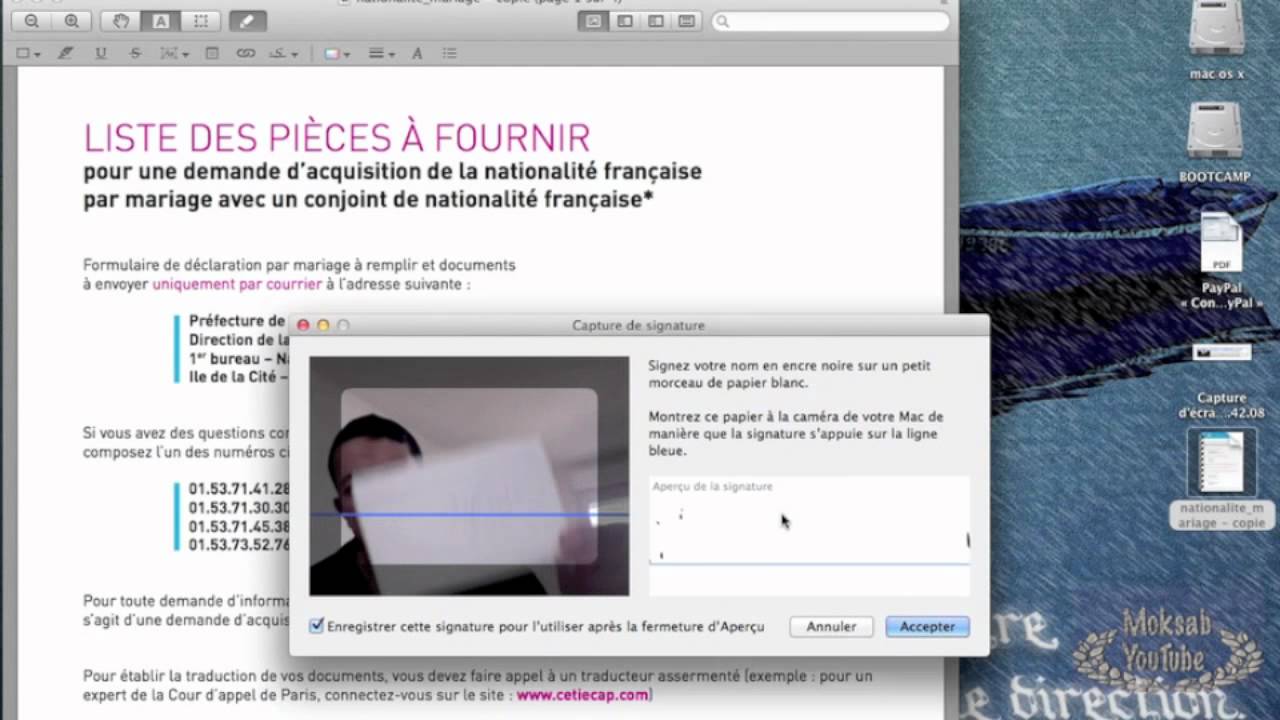Open the text box tool dropdown
Viewport: 1280px width, 720px height.
tap(174, 54)
